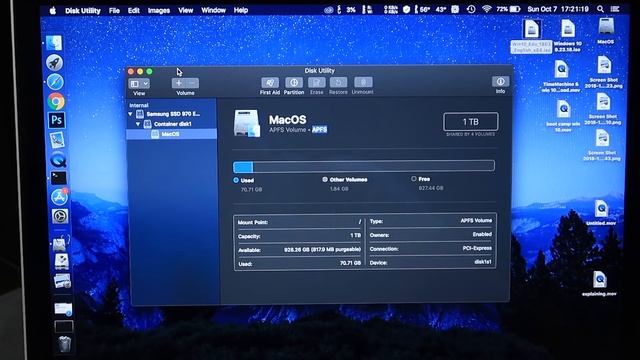Click the Time Machine menu bar icon
Screen dimensions: 640x360
[x=471, y=9]
